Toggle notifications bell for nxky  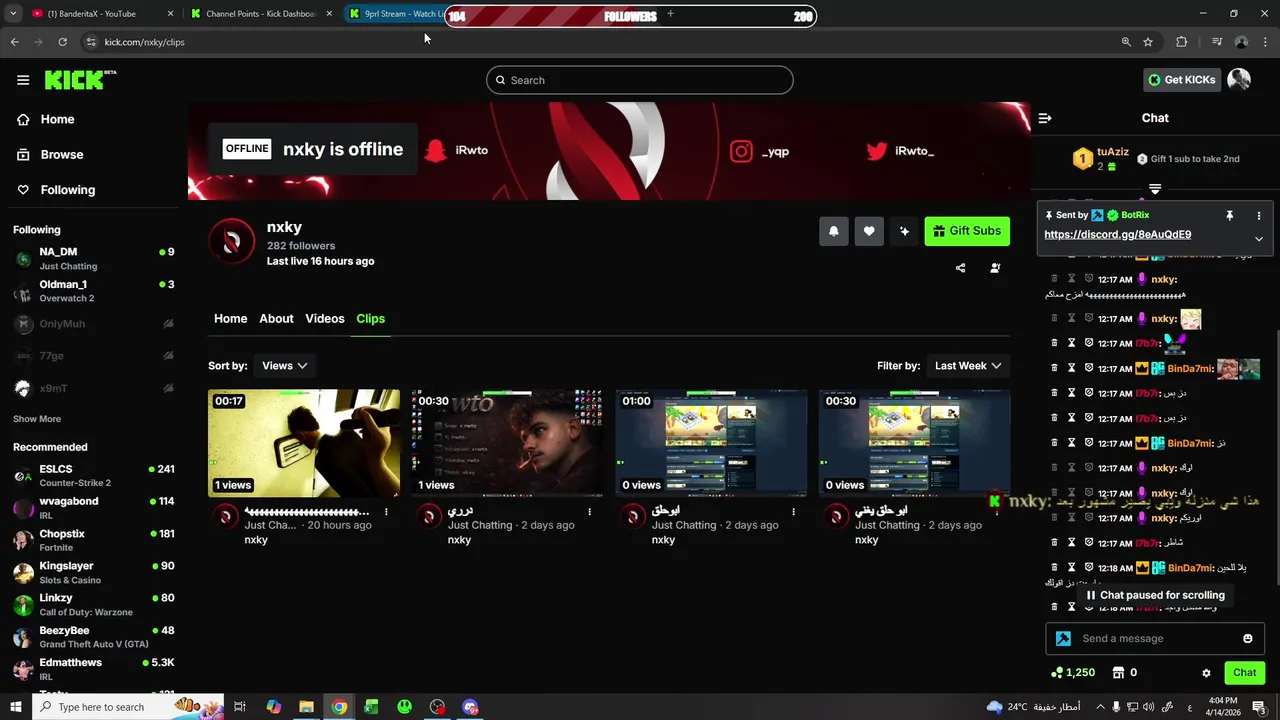(x=833, y=231)
